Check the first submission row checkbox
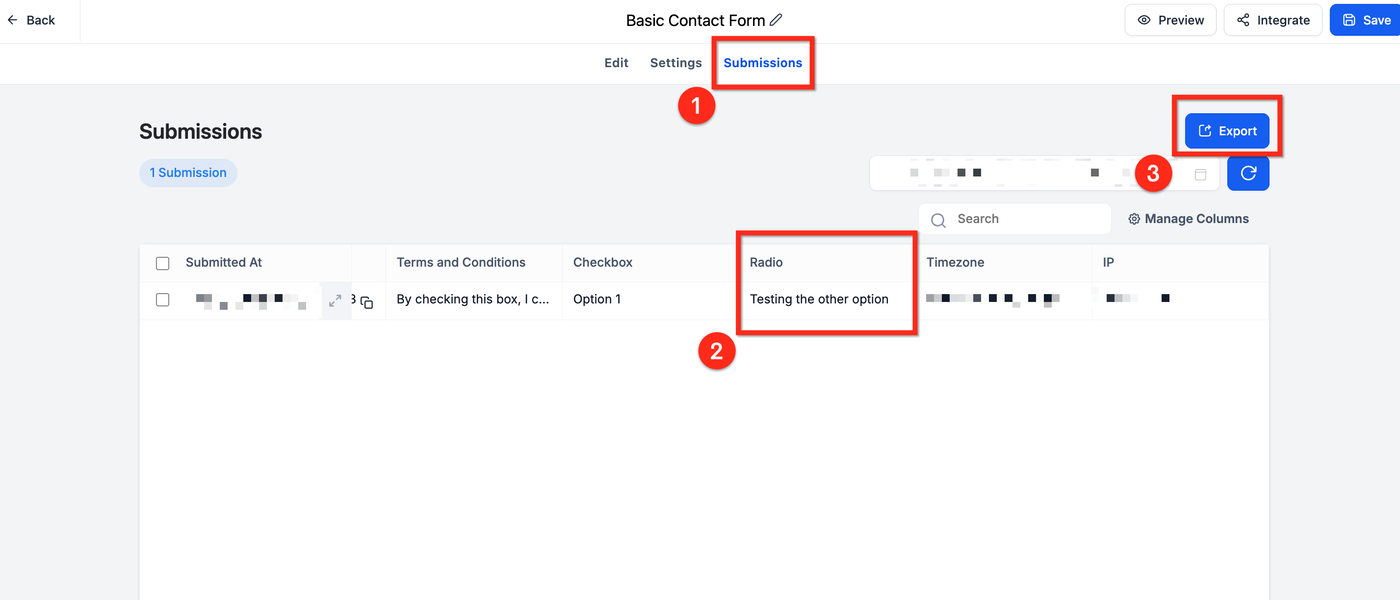1400x600 pixels. (x=163, y=300)
